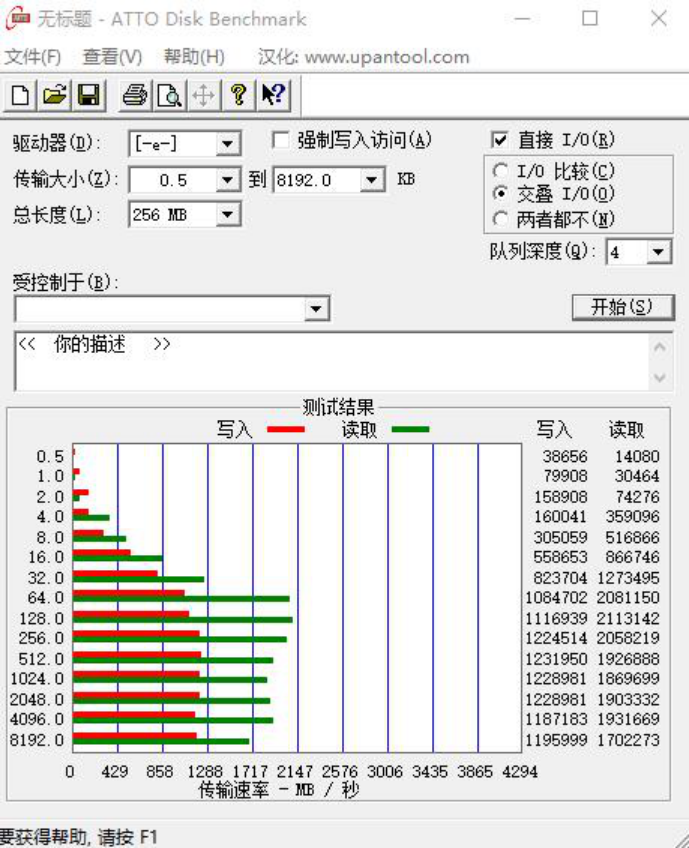
Task: Open Print Preview magnifier icon
Action: pos(169,95)
